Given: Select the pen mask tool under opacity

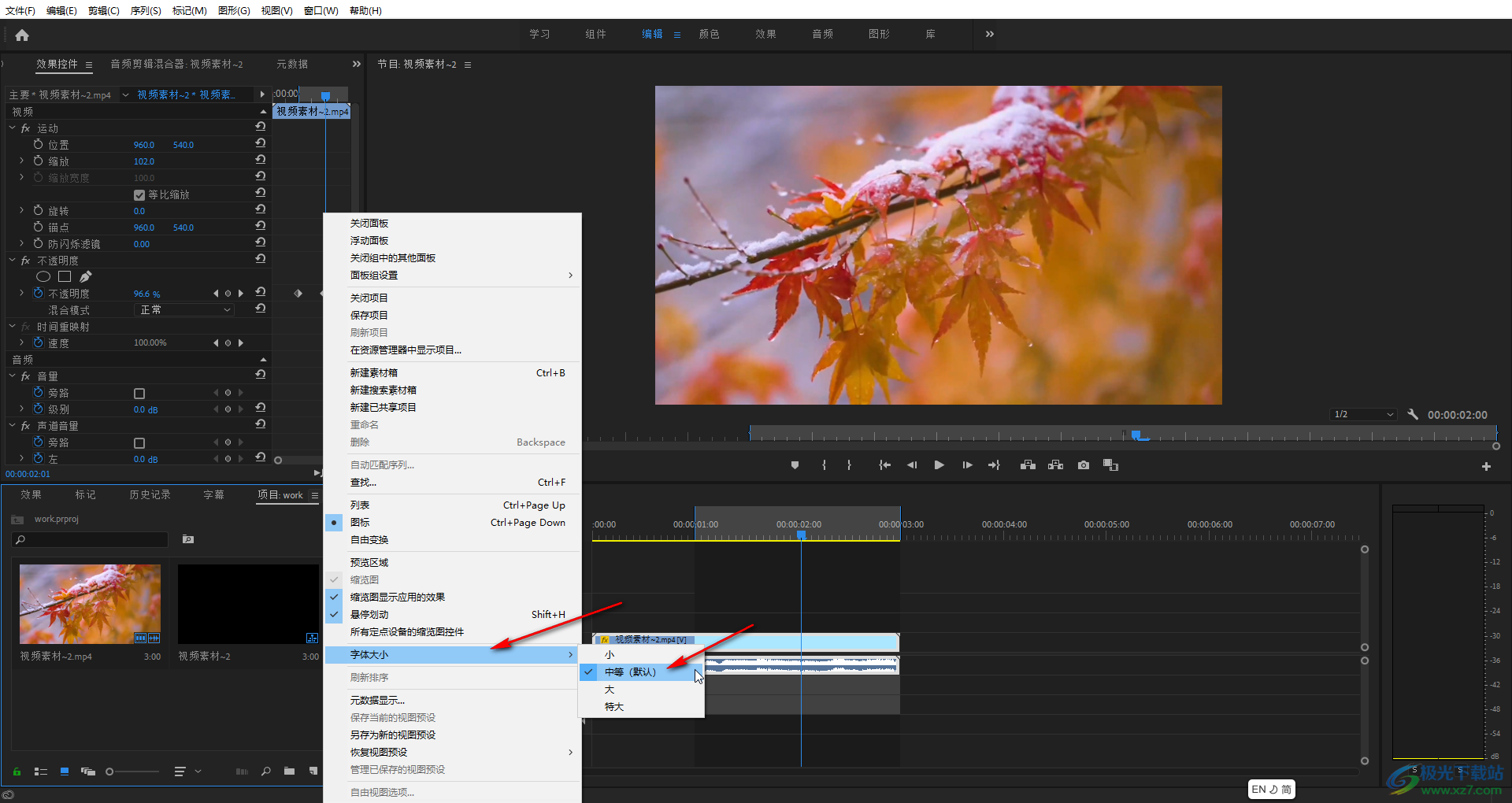Looking at the screenshot, I should tap(86, 276).
